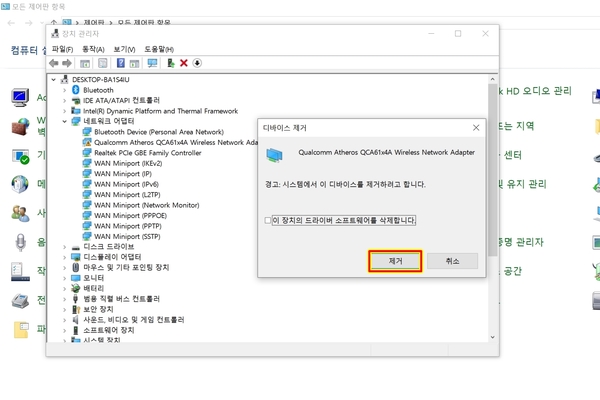Expand the 디스크 드라이브 node arrow
The height and width of the screenshot is (400, 600).
[x=64, y=247]
